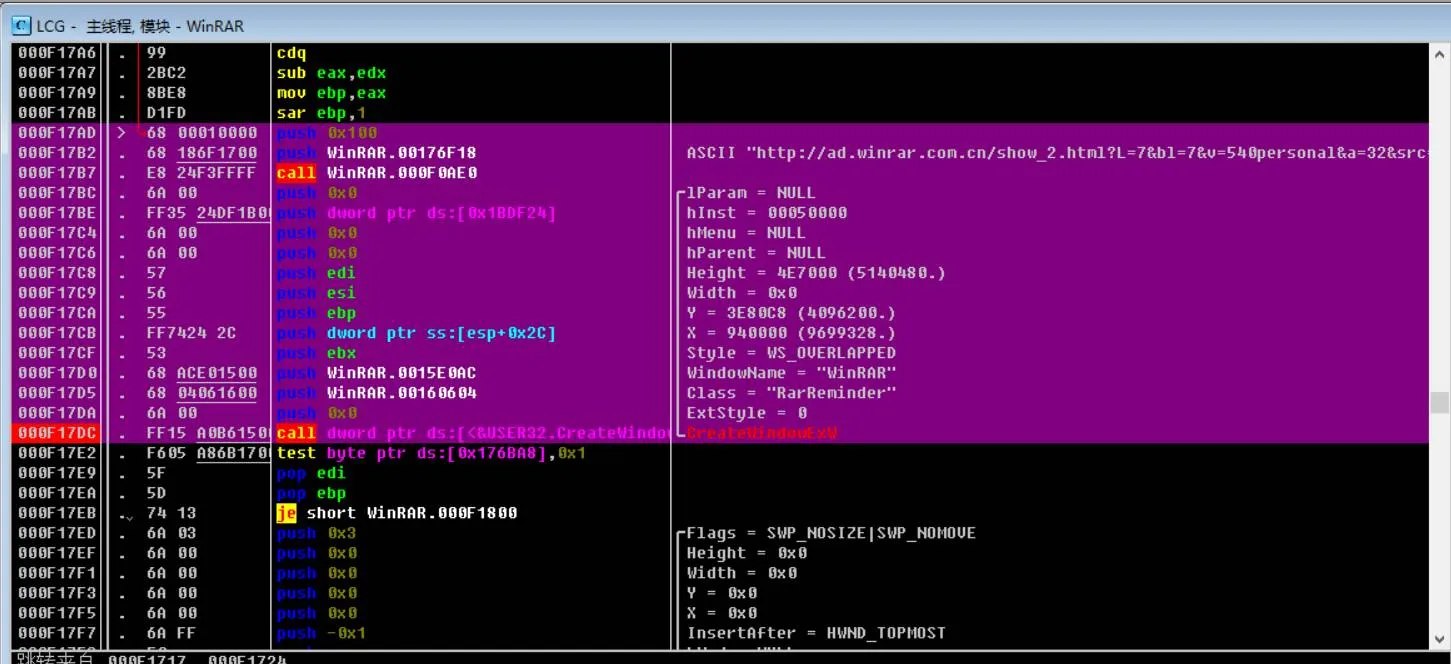The width and height of the screenshot is (1451, 664).
Task: Select address 000F17A6
Action: [x=58, y=53]
